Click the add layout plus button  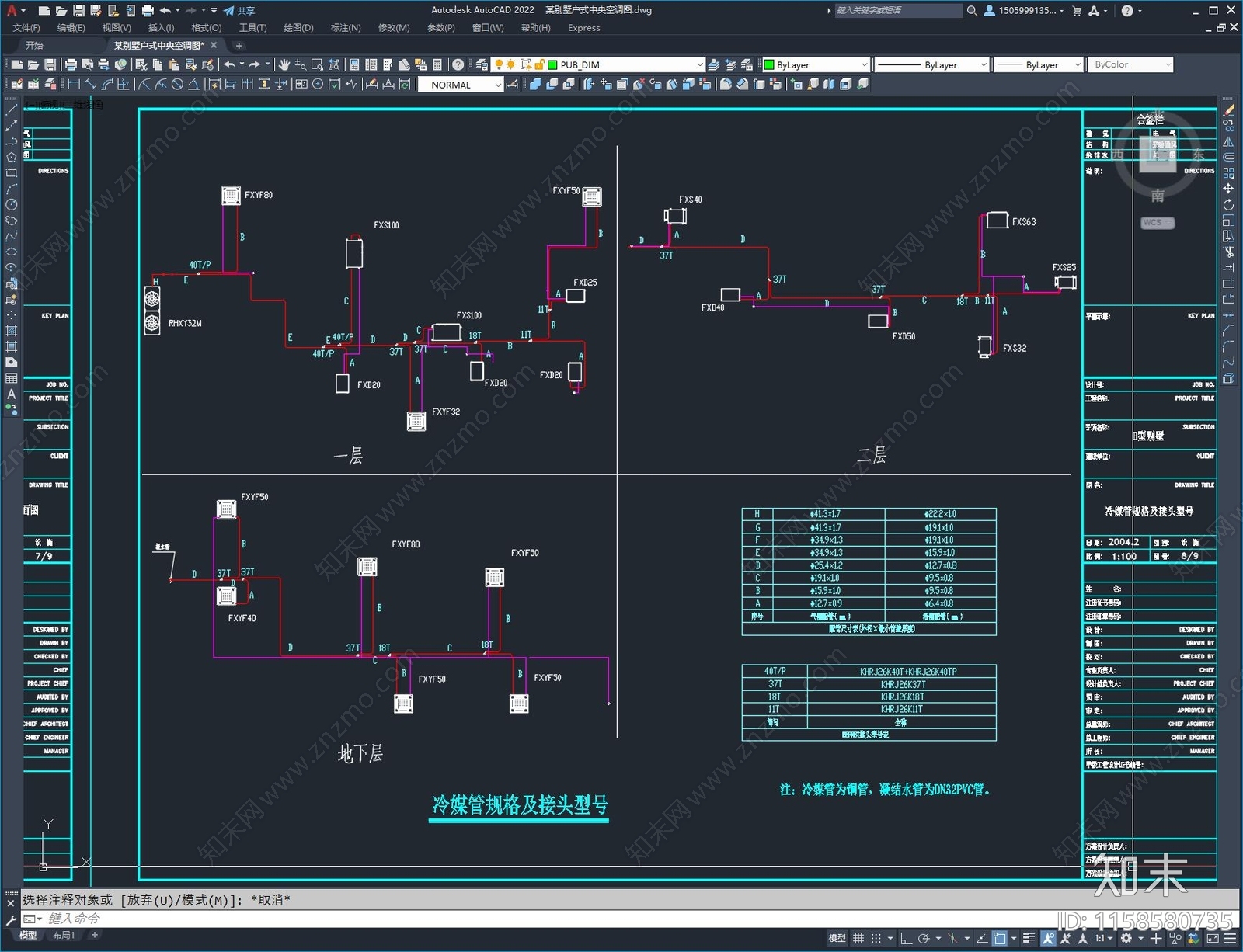point(94,935)
